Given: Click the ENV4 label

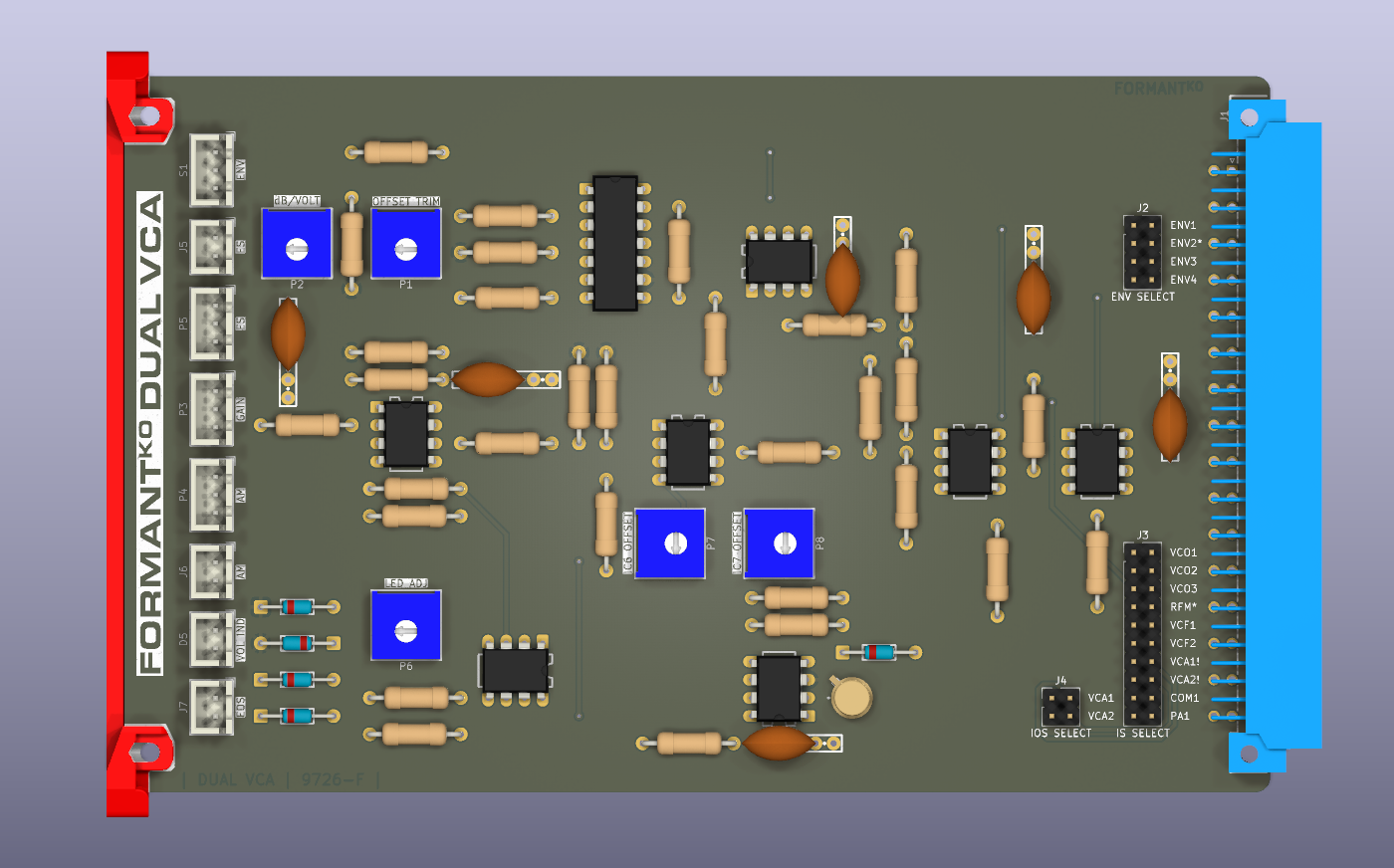Looking at the screenshot, I should tap(1183, 280).
